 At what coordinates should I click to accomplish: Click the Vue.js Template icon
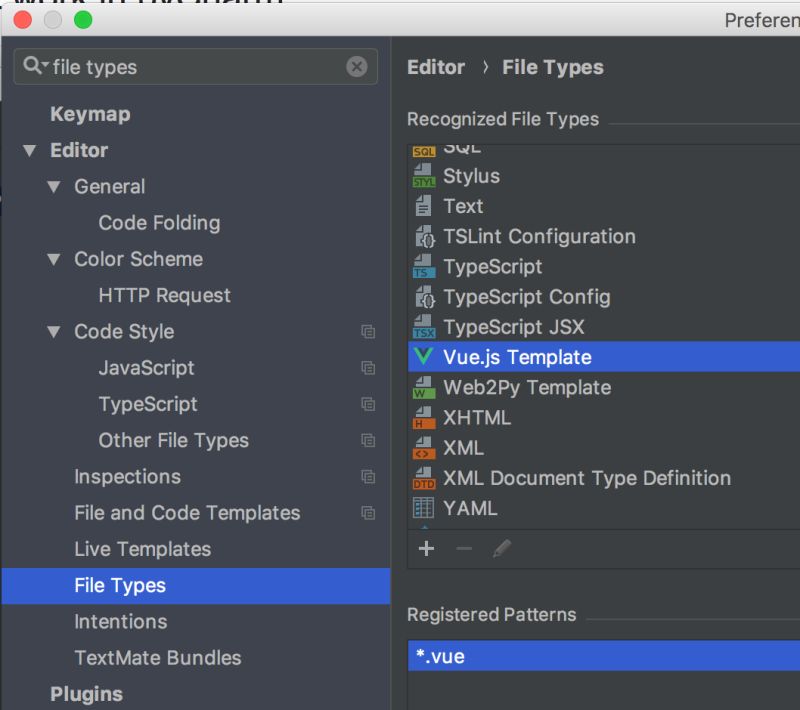[425, 357]
